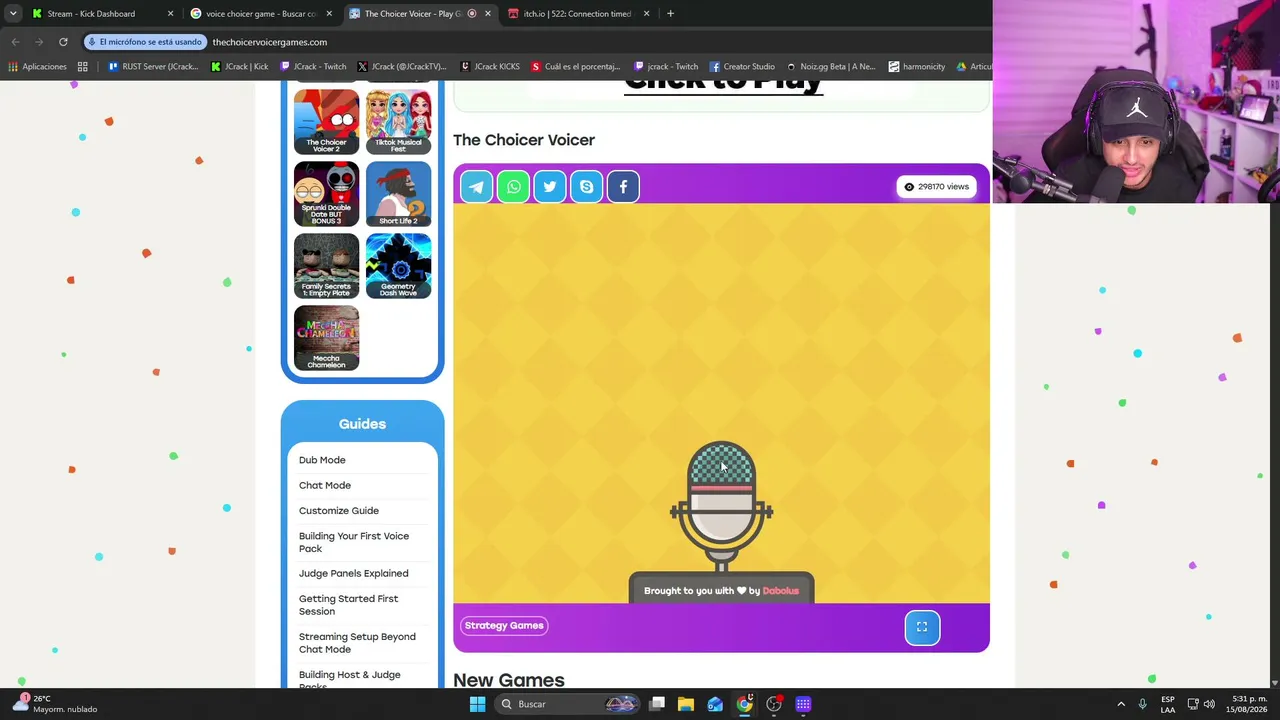
Task: Open the JCrack KICKS bookmark
Action: click(x=490, y=67)
